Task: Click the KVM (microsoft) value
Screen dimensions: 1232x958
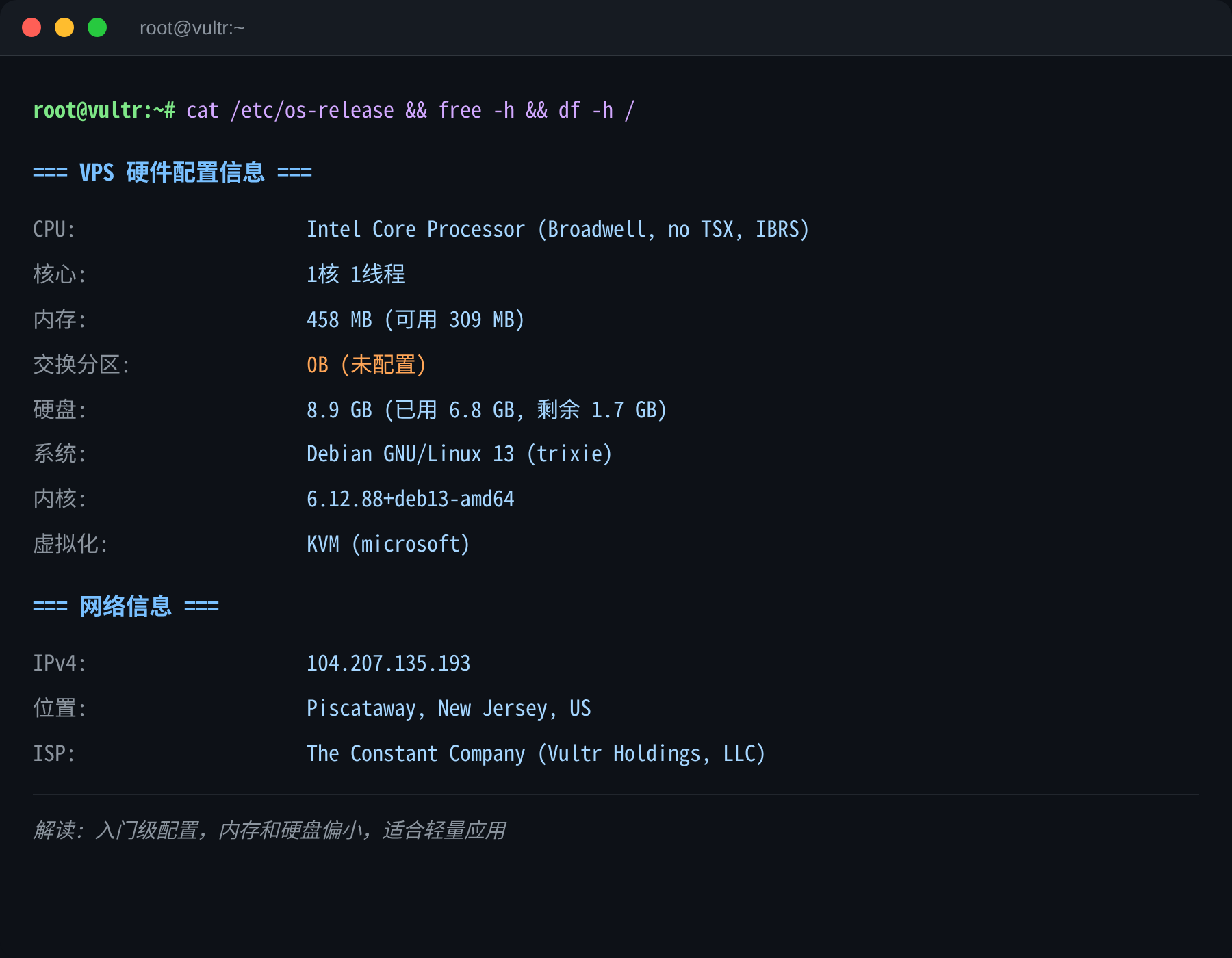Action: (388, 544)
